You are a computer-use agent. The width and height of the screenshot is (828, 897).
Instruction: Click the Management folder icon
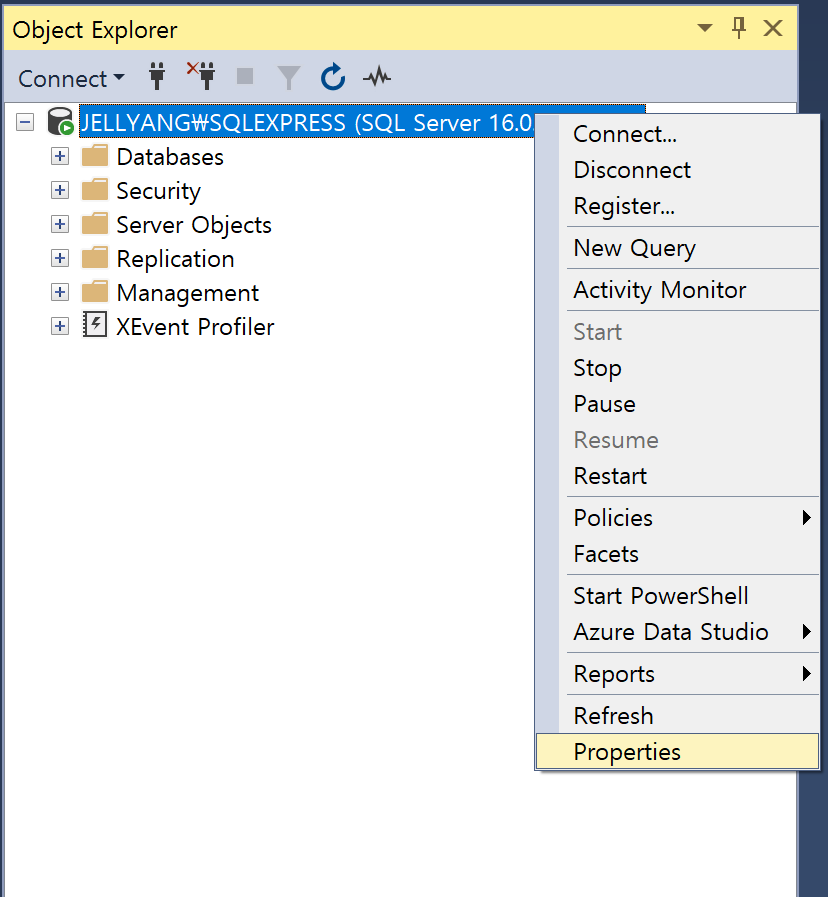95,291
